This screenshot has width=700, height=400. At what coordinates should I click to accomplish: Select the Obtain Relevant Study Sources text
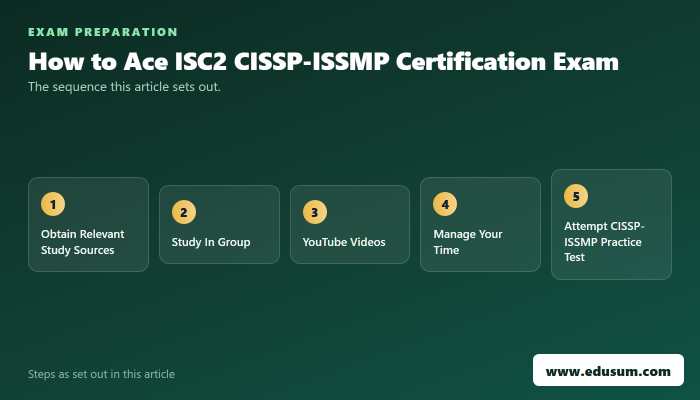83,242
